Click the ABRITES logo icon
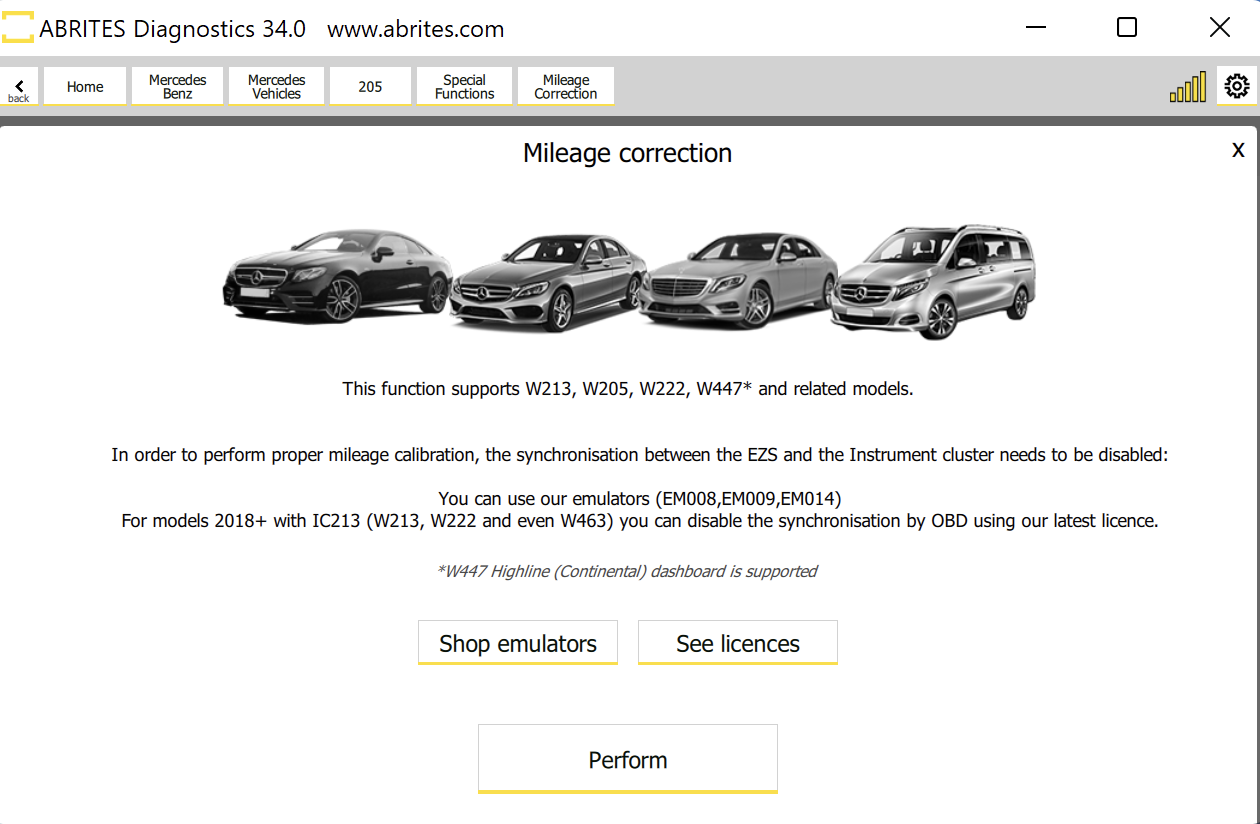This screenshot has width=1260, height=824. click(x=17, y=28)
